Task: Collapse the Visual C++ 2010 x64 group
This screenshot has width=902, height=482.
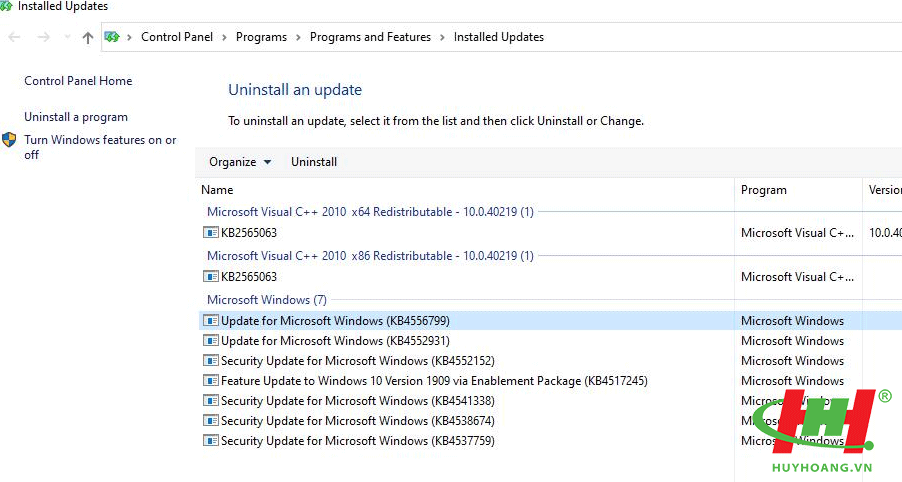Action: tap(370, 212)
